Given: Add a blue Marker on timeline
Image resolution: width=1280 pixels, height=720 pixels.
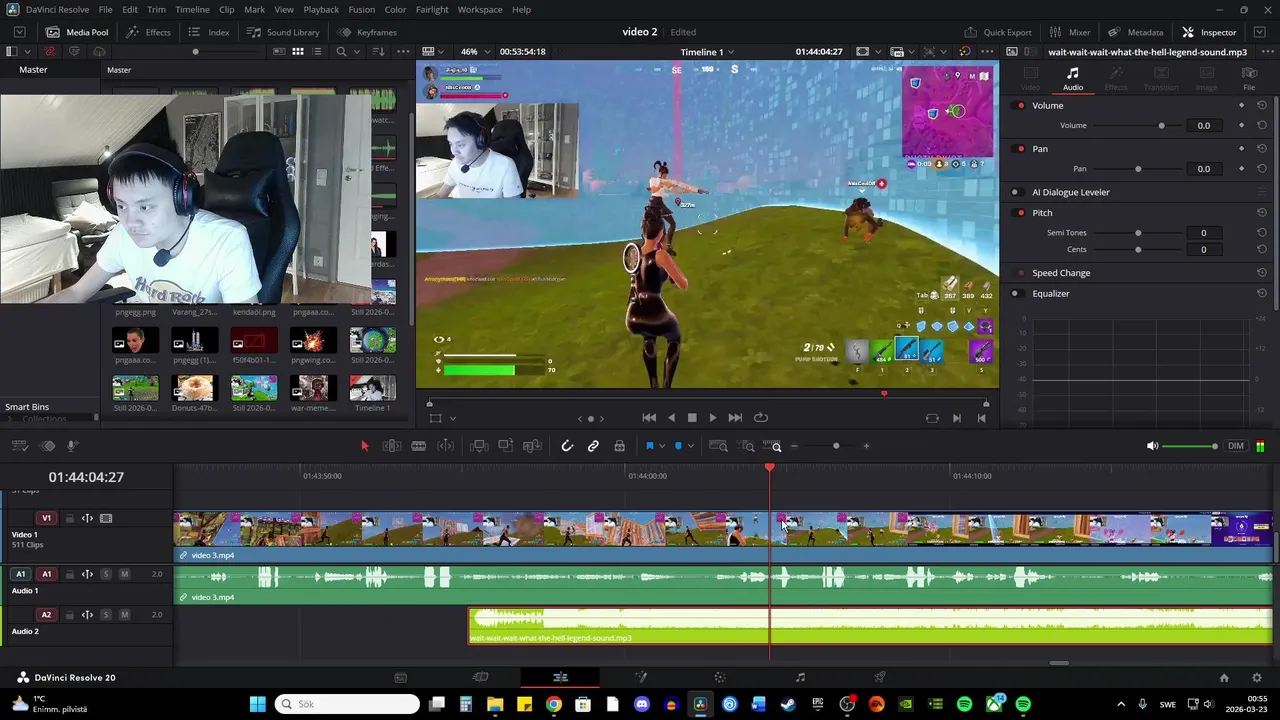Looking at the screenshot, I should point(678,446).
